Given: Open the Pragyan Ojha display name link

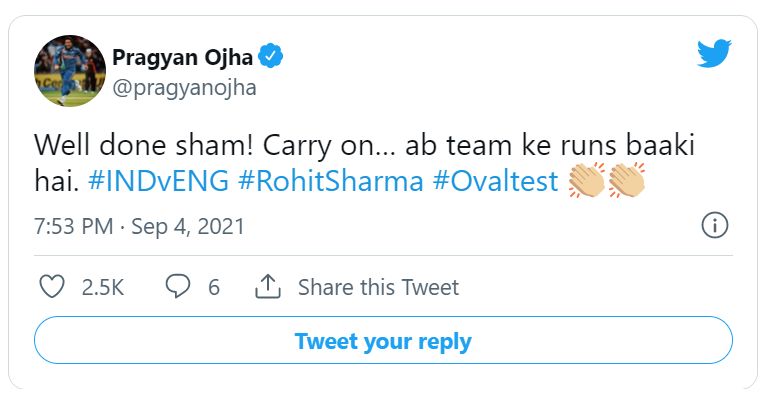Looking at the screenshot, I should (x=183, y=56).
